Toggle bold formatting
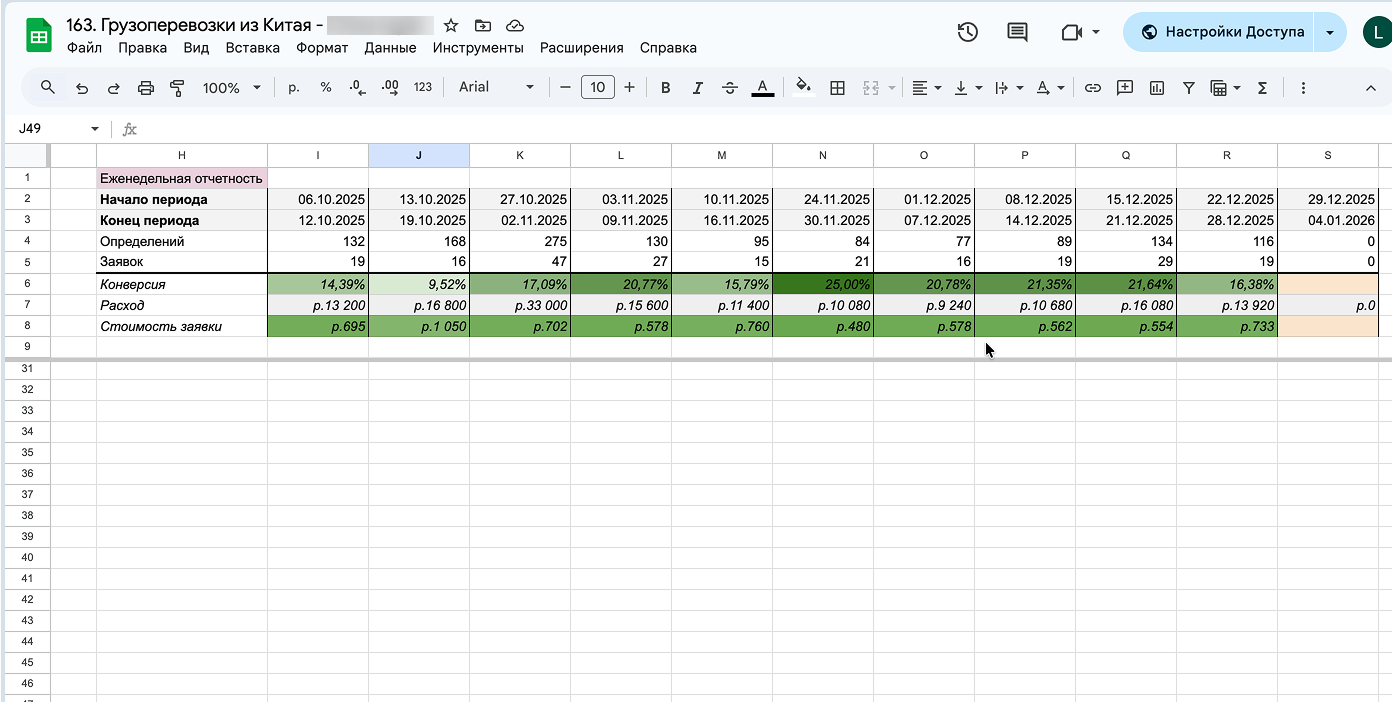The width and height of the screenshot is (1392, 702). click(666, 88)
